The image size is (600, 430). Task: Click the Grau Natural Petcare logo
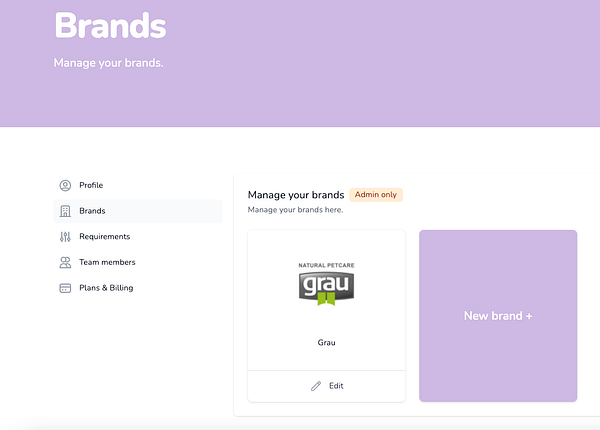click(326, 284)
